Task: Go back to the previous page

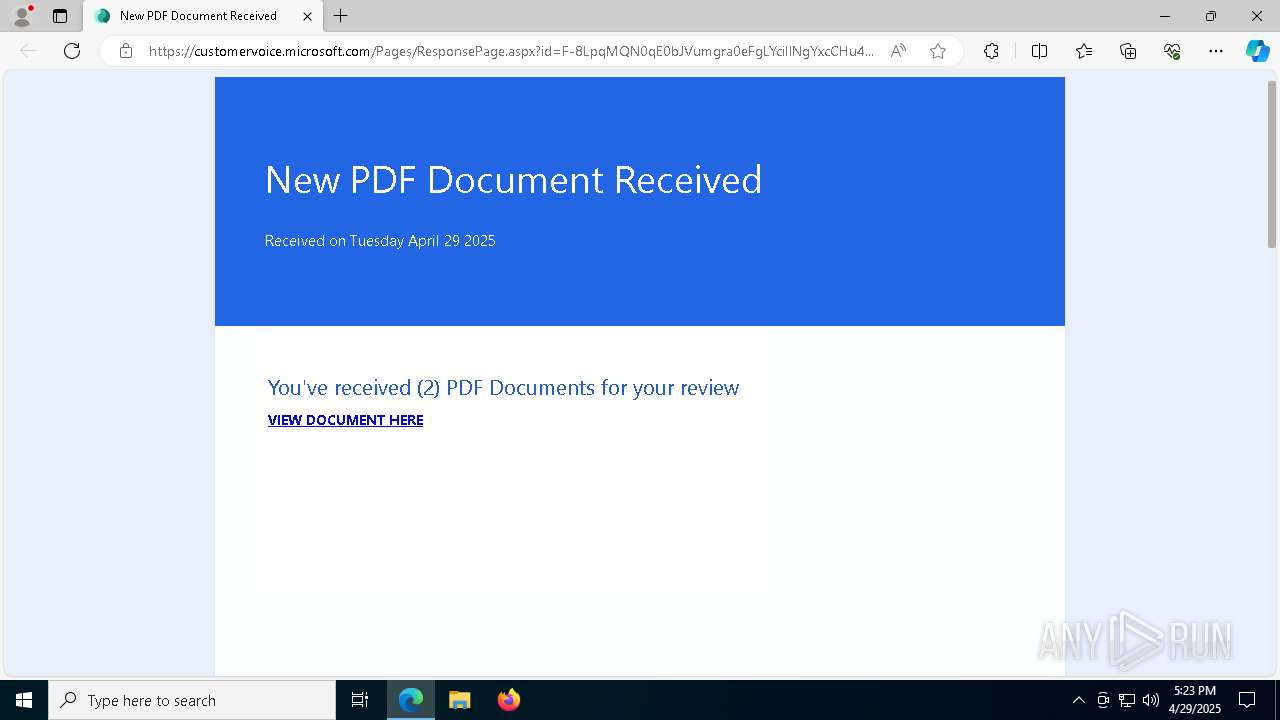Action: [28, 51]
